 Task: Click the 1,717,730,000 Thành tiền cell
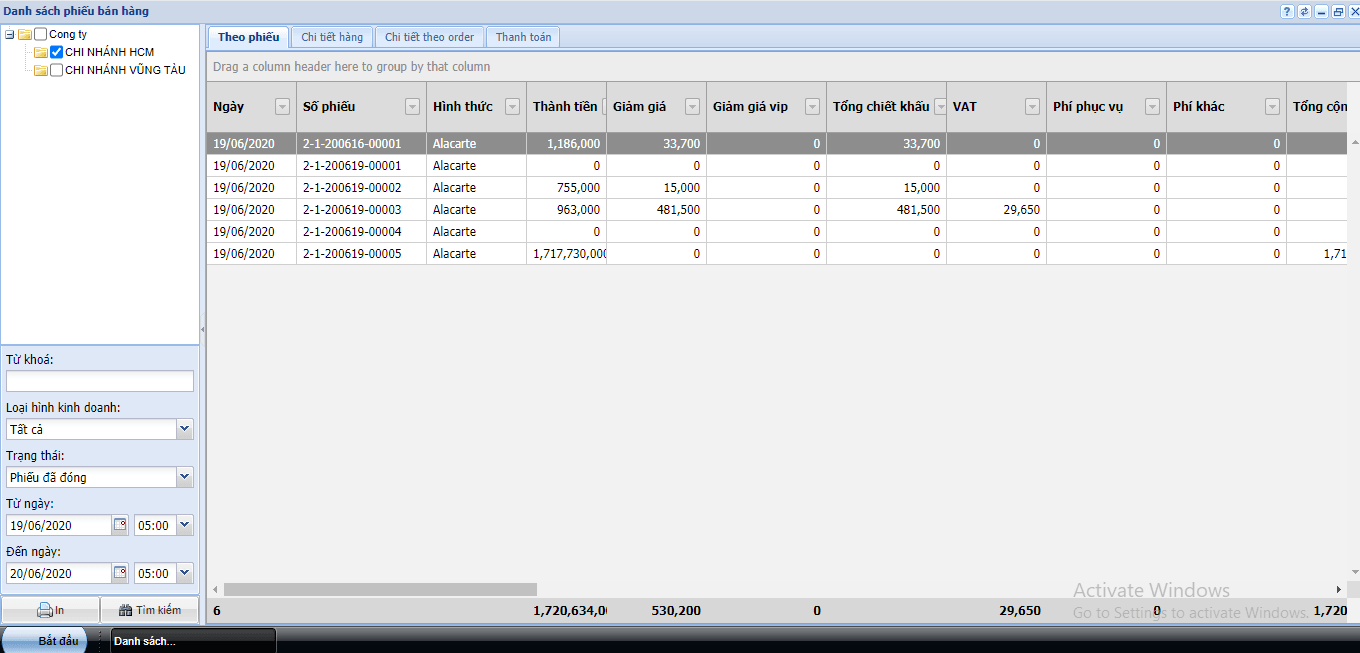click(x=567, y=254)
